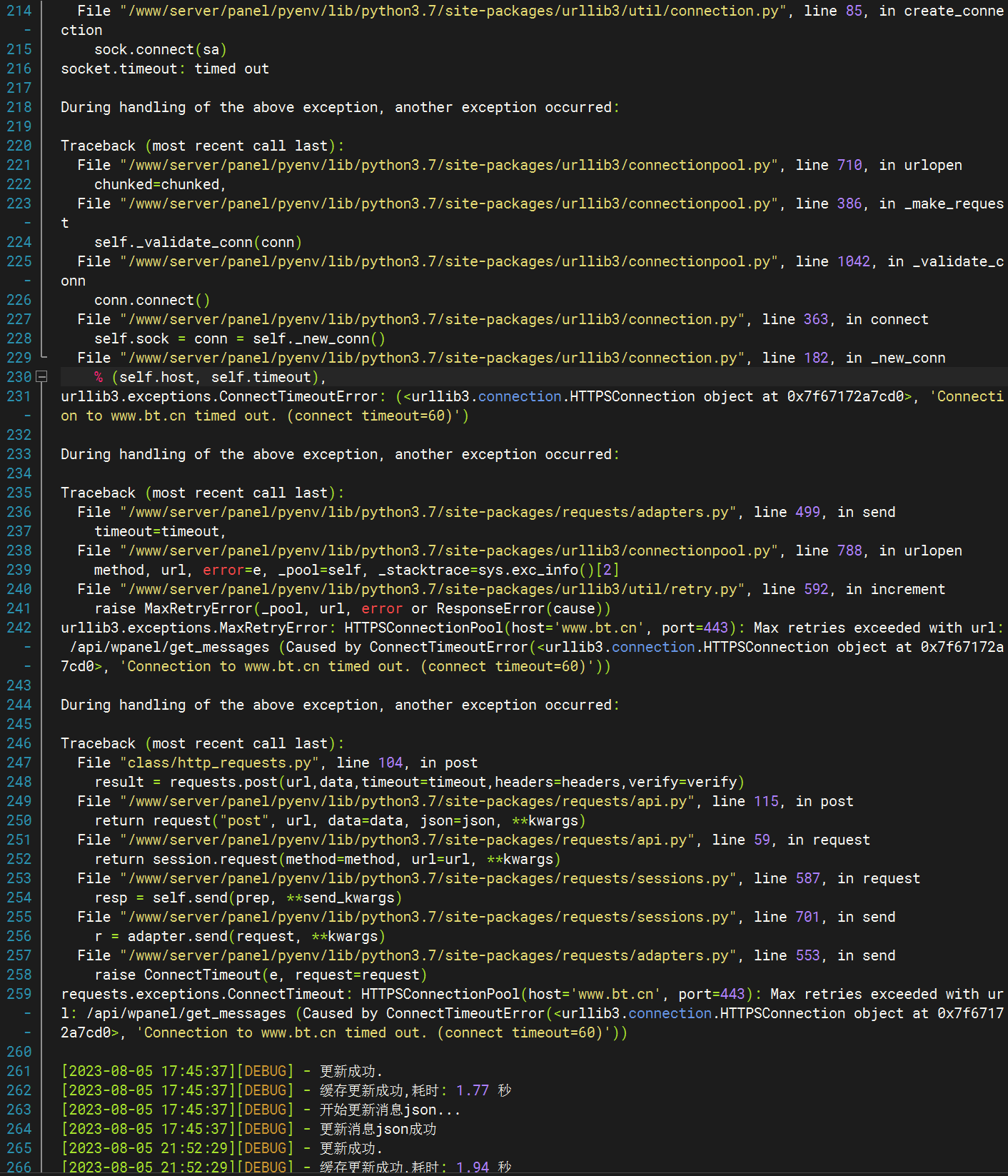
Task: Click the 'return request("post", url,' line
Action: pyautogui.click(x=341, y=820)
